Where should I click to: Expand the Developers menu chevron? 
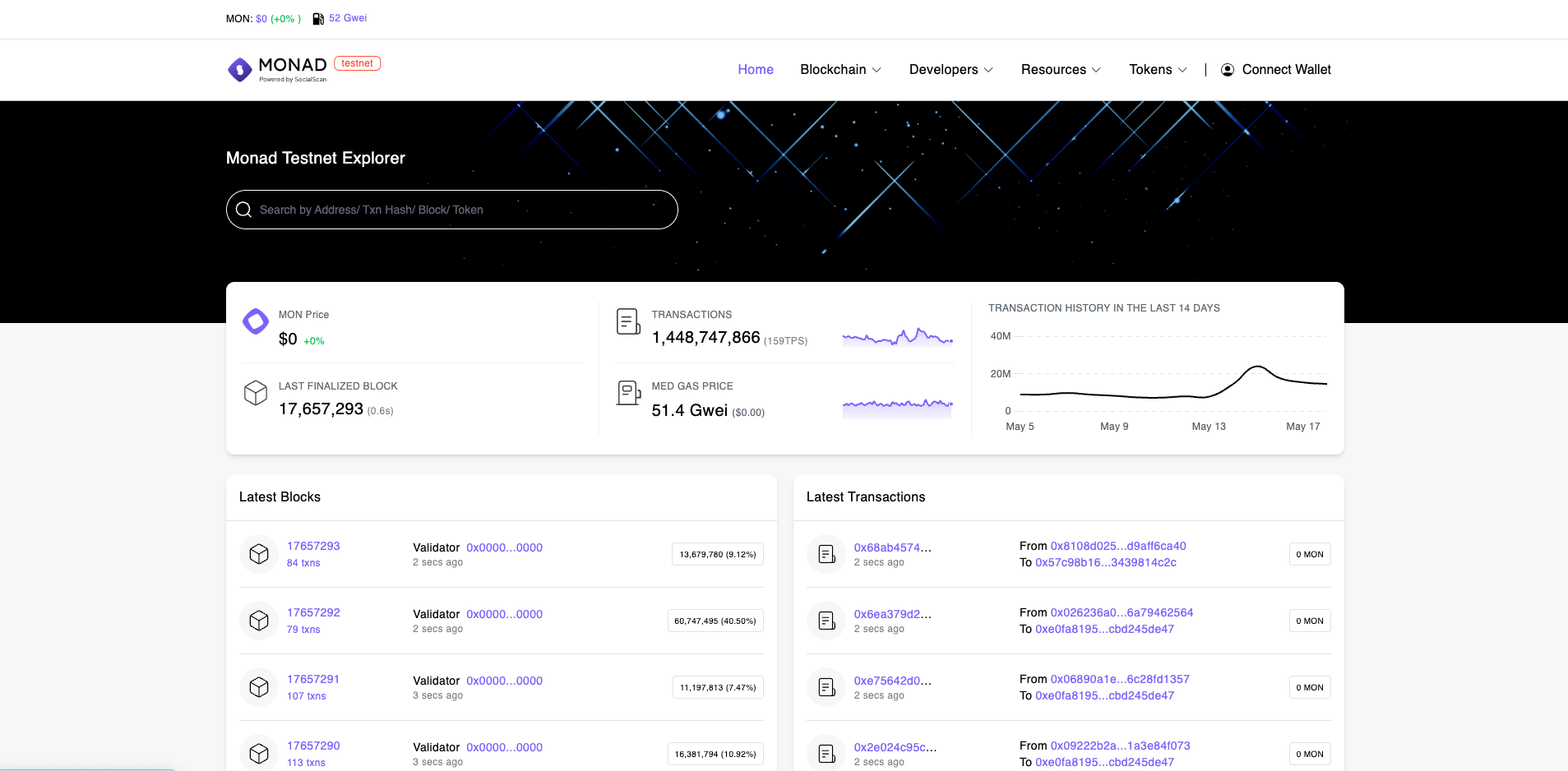(988, 71)
